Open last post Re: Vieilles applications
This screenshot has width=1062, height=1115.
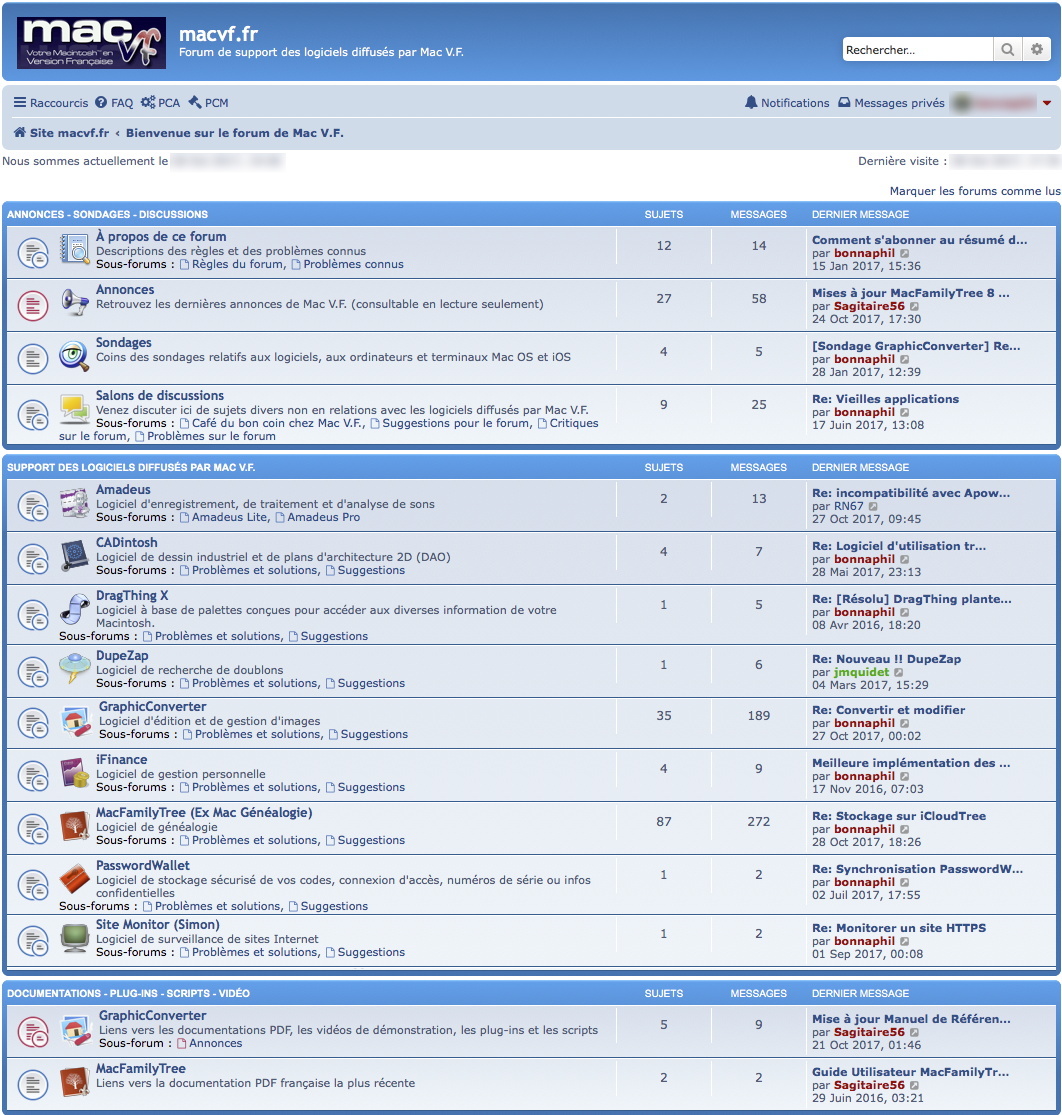pos(885,398)
